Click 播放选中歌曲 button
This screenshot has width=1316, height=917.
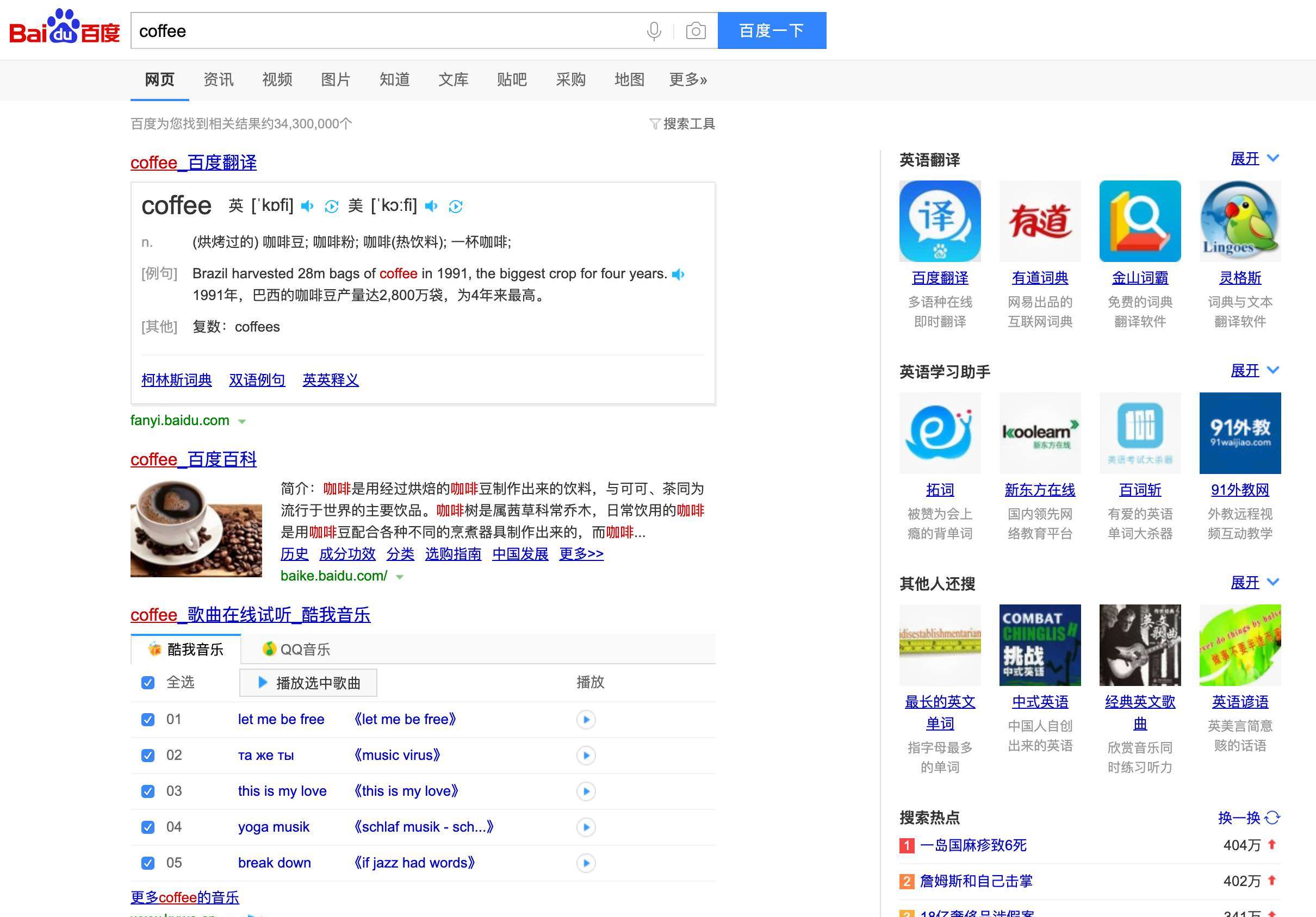click(308, 683)
